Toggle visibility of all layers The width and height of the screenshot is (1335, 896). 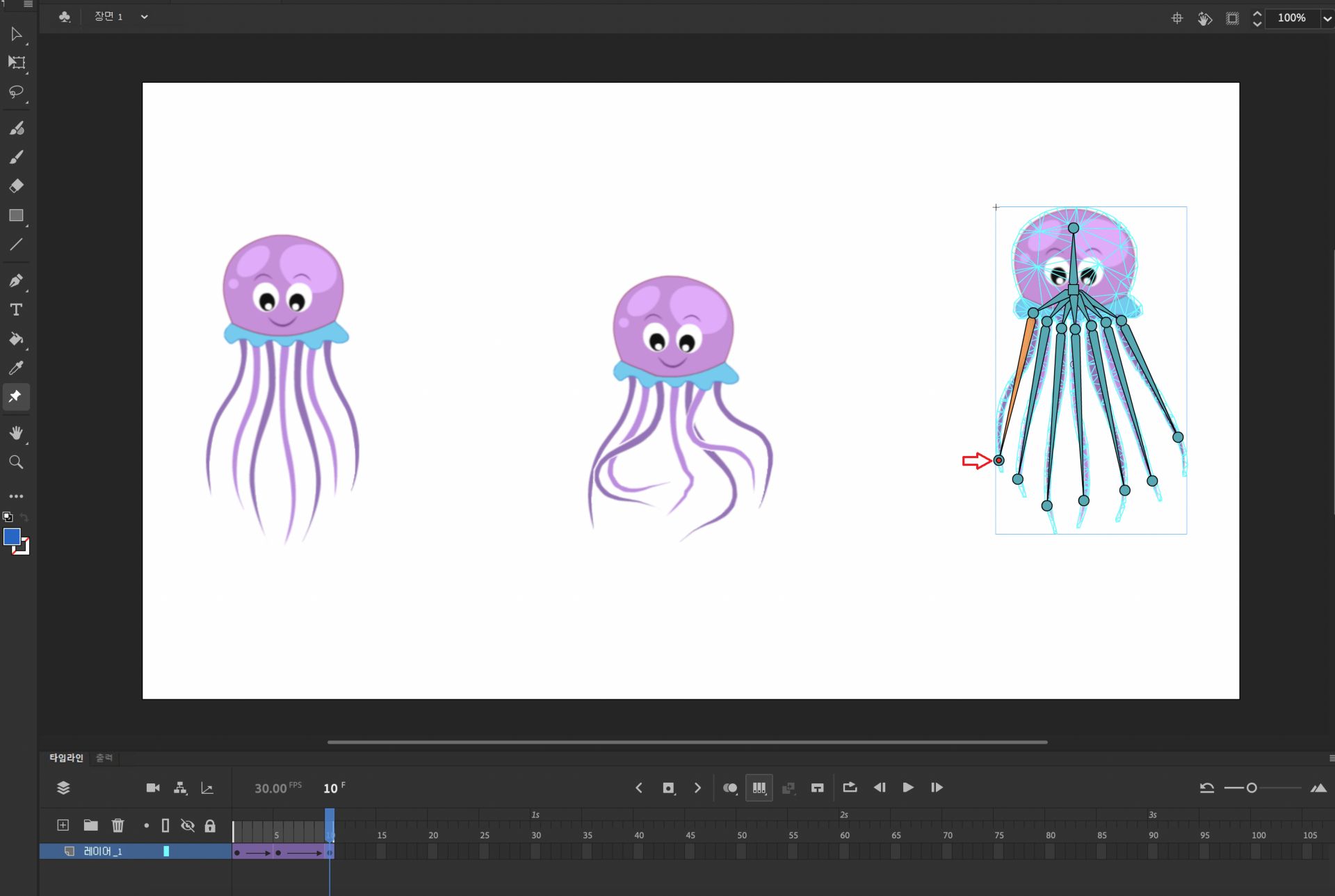point(188,826)
